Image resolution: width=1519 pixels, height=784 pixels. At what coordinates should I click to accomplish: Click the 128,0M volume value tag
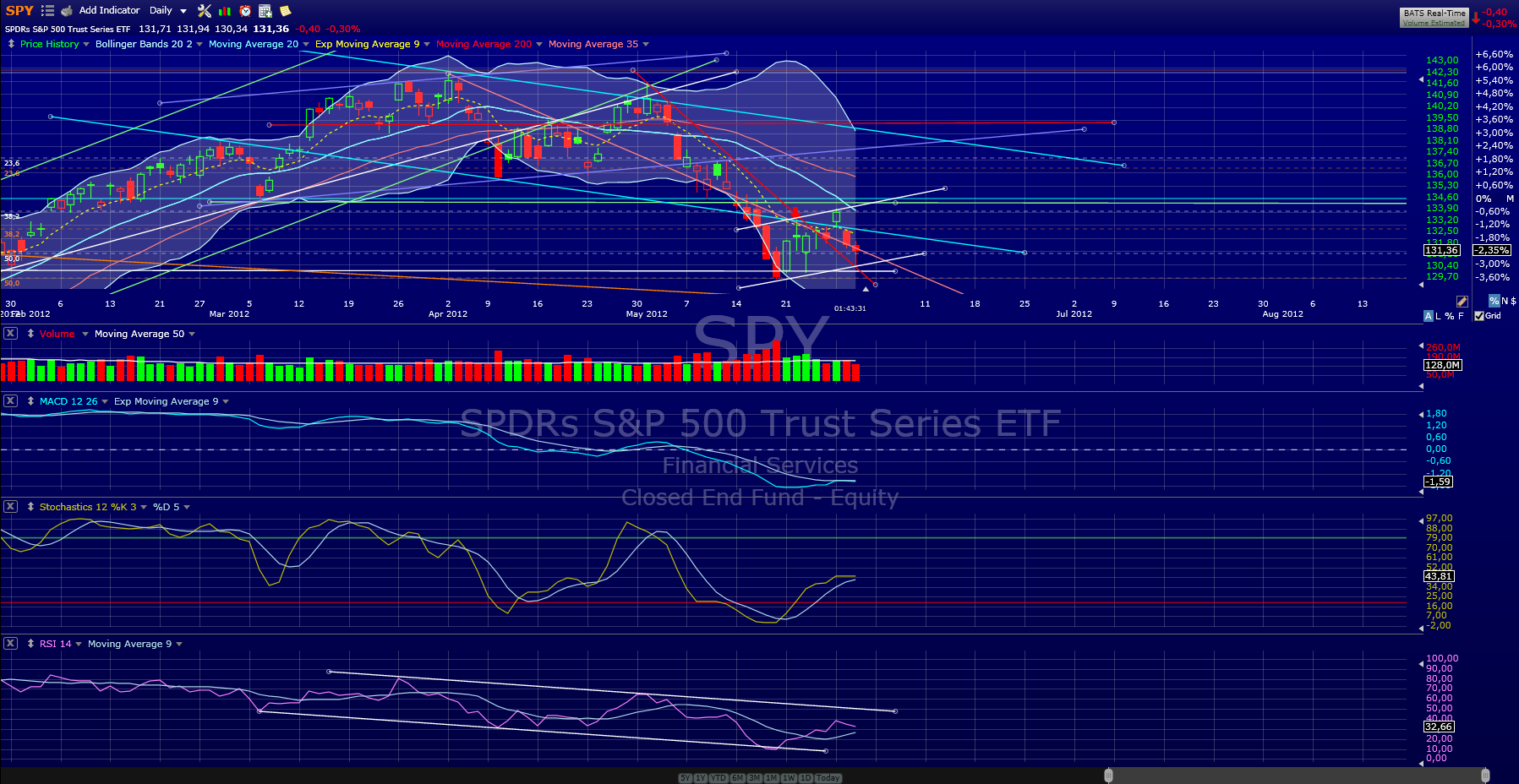[x=1443, y=365]
